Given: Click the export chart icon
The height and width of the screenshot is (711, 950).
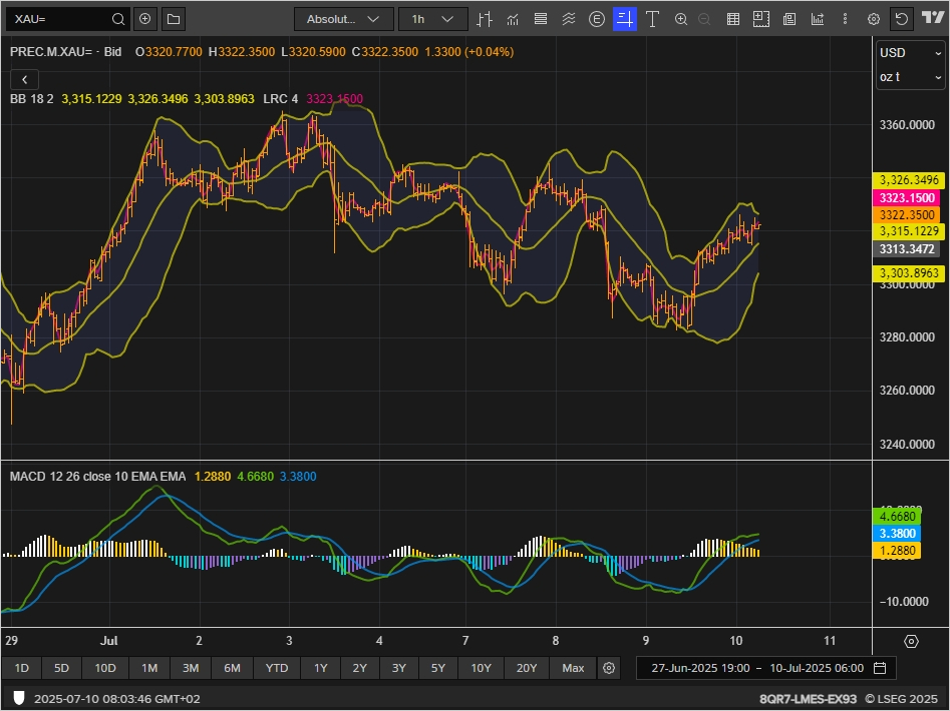Looking at the screenshot, I should pyautogui.click(x=817, y=19).
